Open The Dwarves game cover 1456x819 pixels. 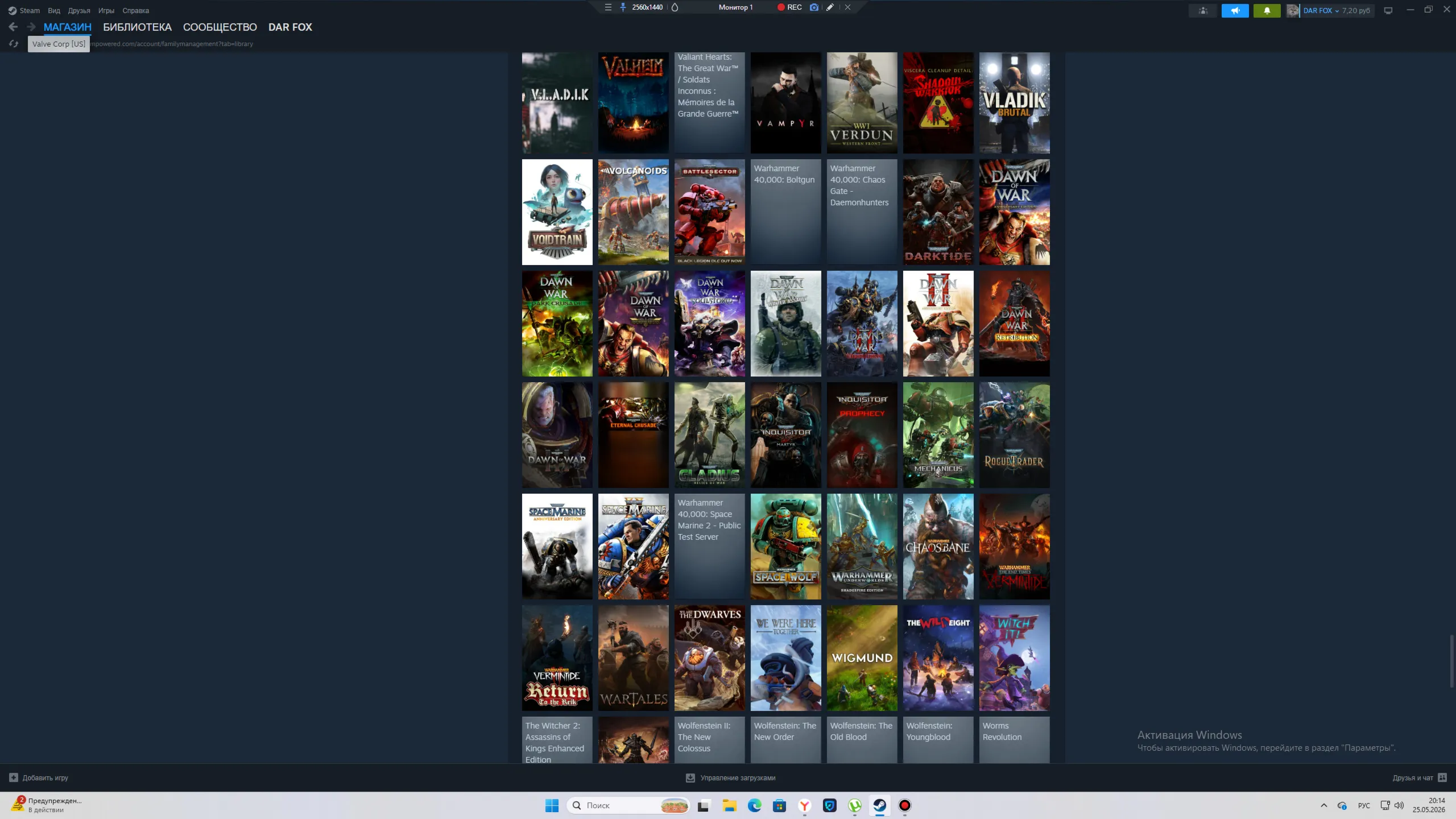coord(710,658)
